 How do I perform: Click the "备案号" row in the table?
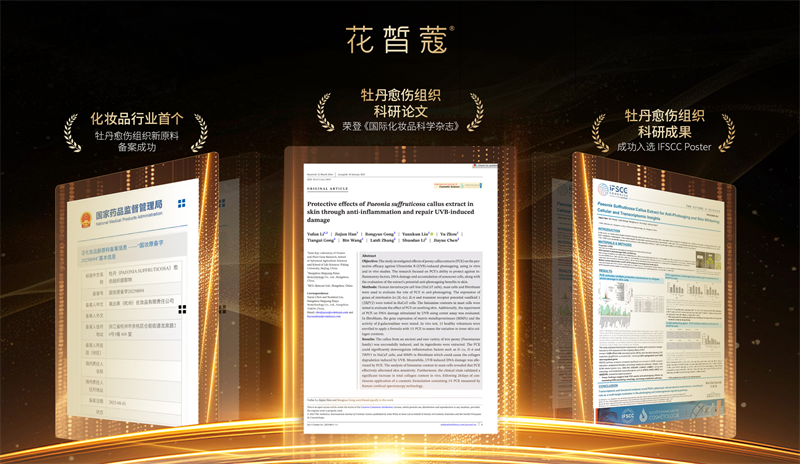click(131, 292)
